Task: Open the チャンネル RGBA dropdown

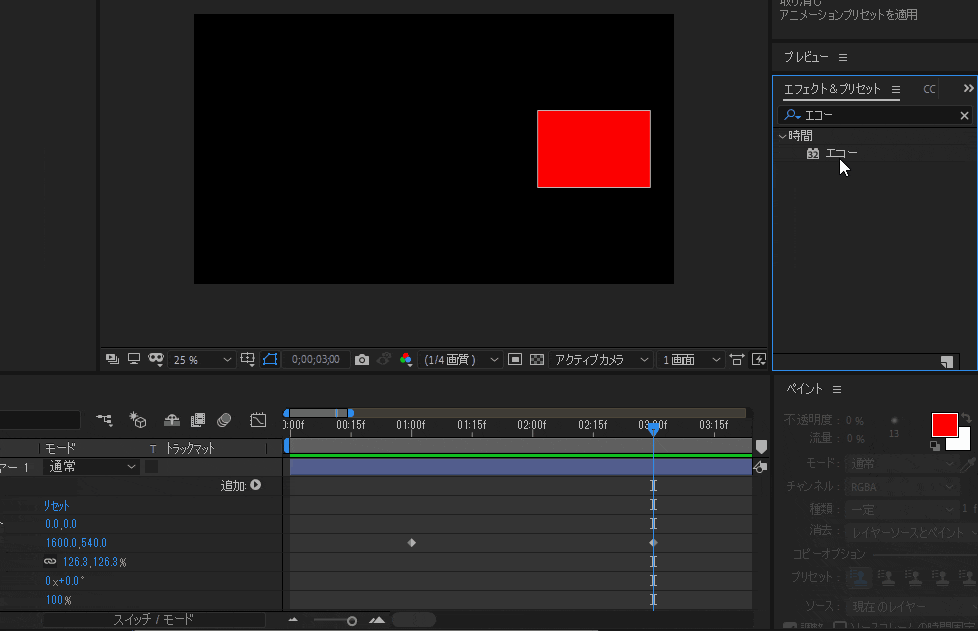Action: click(x=901, y=487)
